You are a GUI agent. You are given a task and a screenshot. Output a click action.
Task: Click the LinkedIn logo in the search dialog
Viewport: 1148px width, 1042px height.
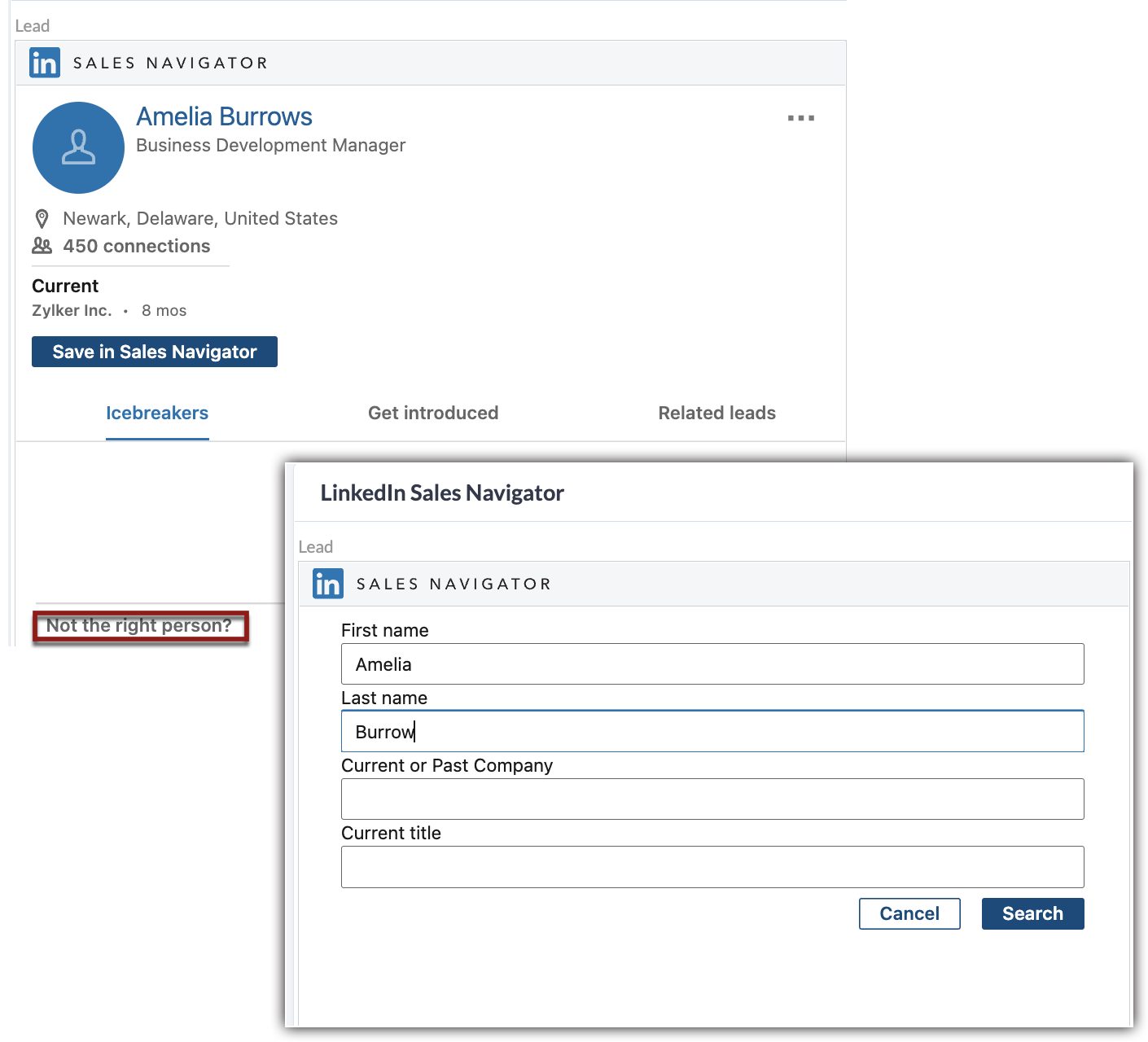(328, 584)
